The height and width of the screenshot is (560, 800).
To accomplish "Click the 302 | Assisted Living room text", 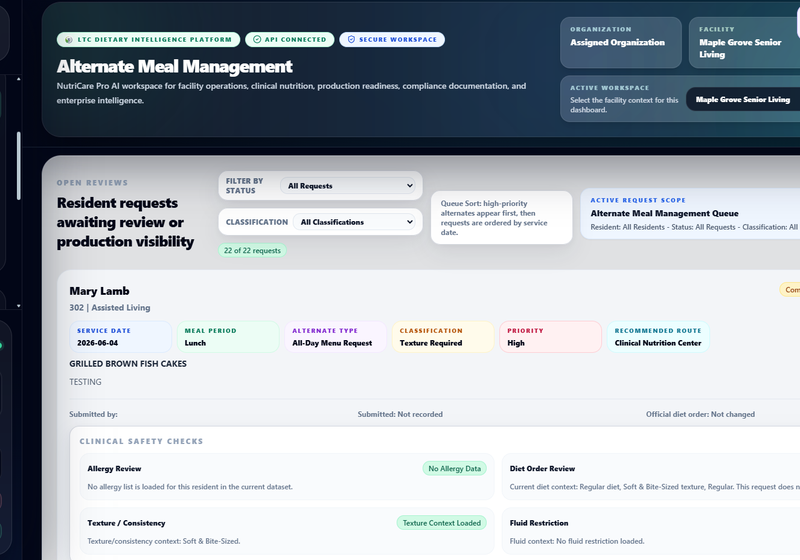I will point(110,308).
